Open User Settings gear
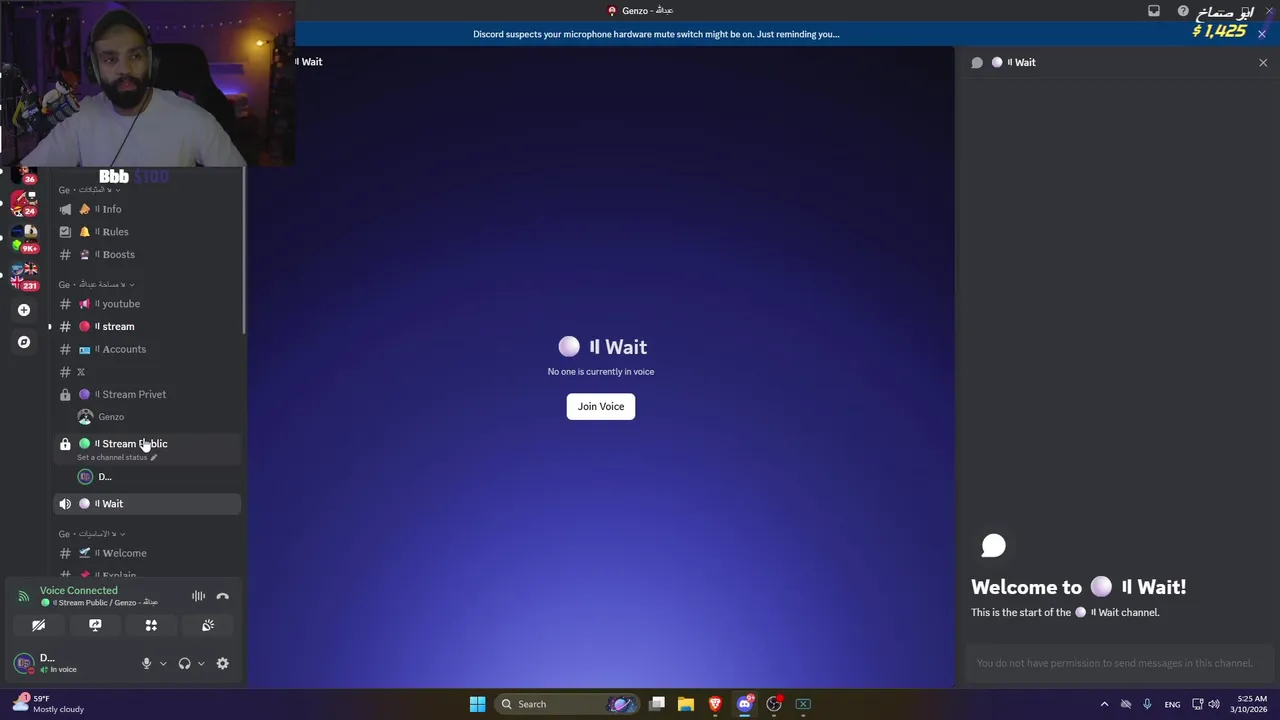 pyautogui.click(x=222, y=663)
